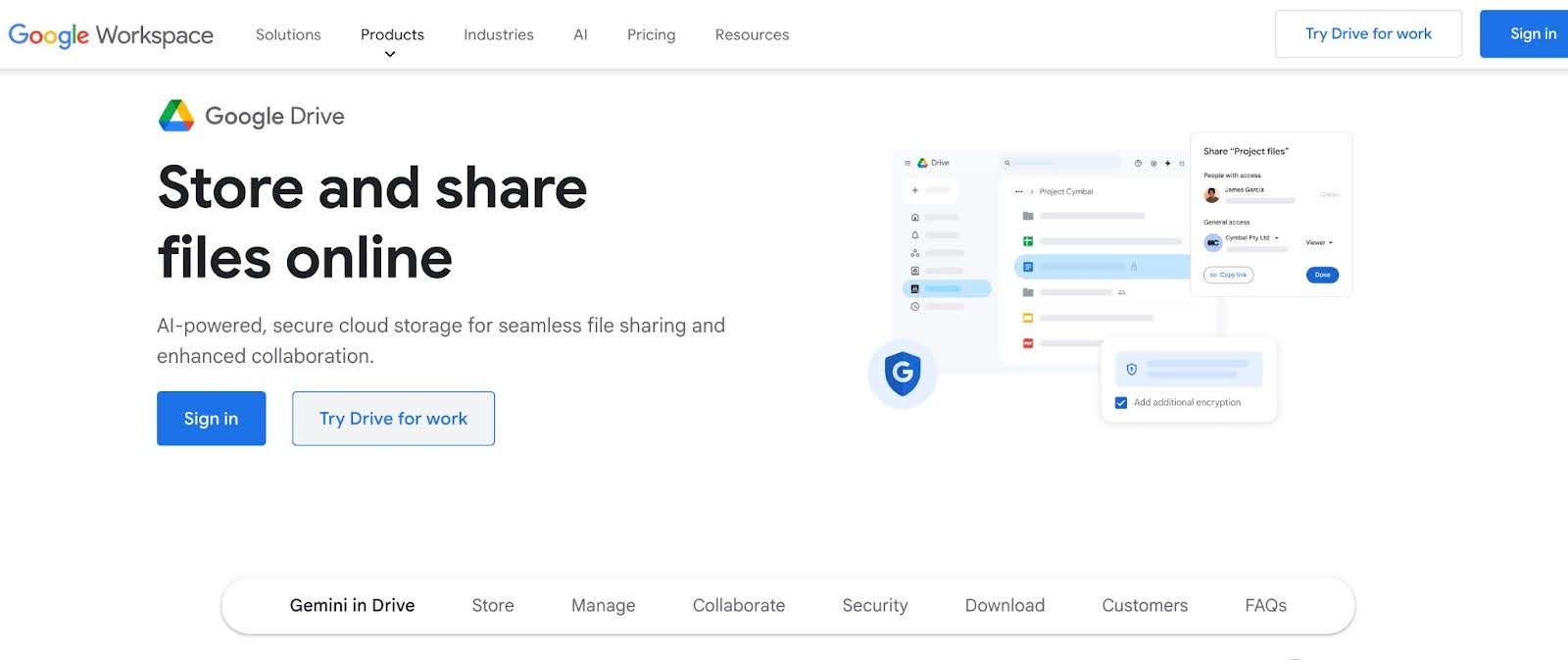Click the Copy link button in share dialog
This screenshot has height=660, width=1568.
(1229, 275)
